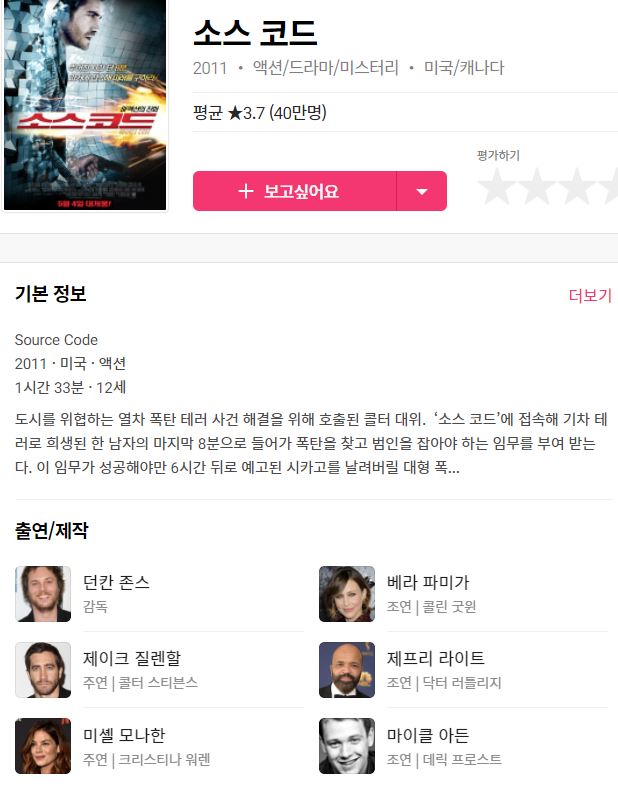Click 베라 파미가 cast photo

click(347, 593)
